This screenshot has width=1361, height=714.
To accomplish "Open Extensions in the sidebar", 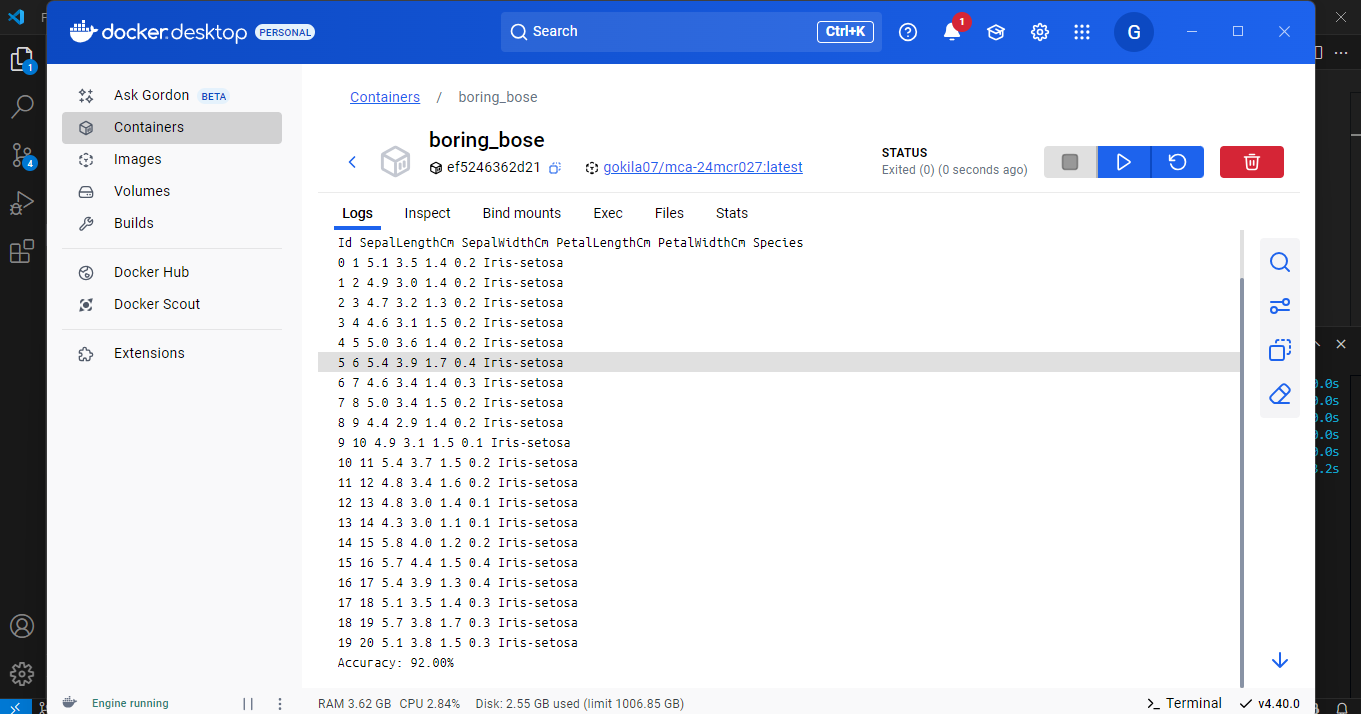I will tap(172, 353).
